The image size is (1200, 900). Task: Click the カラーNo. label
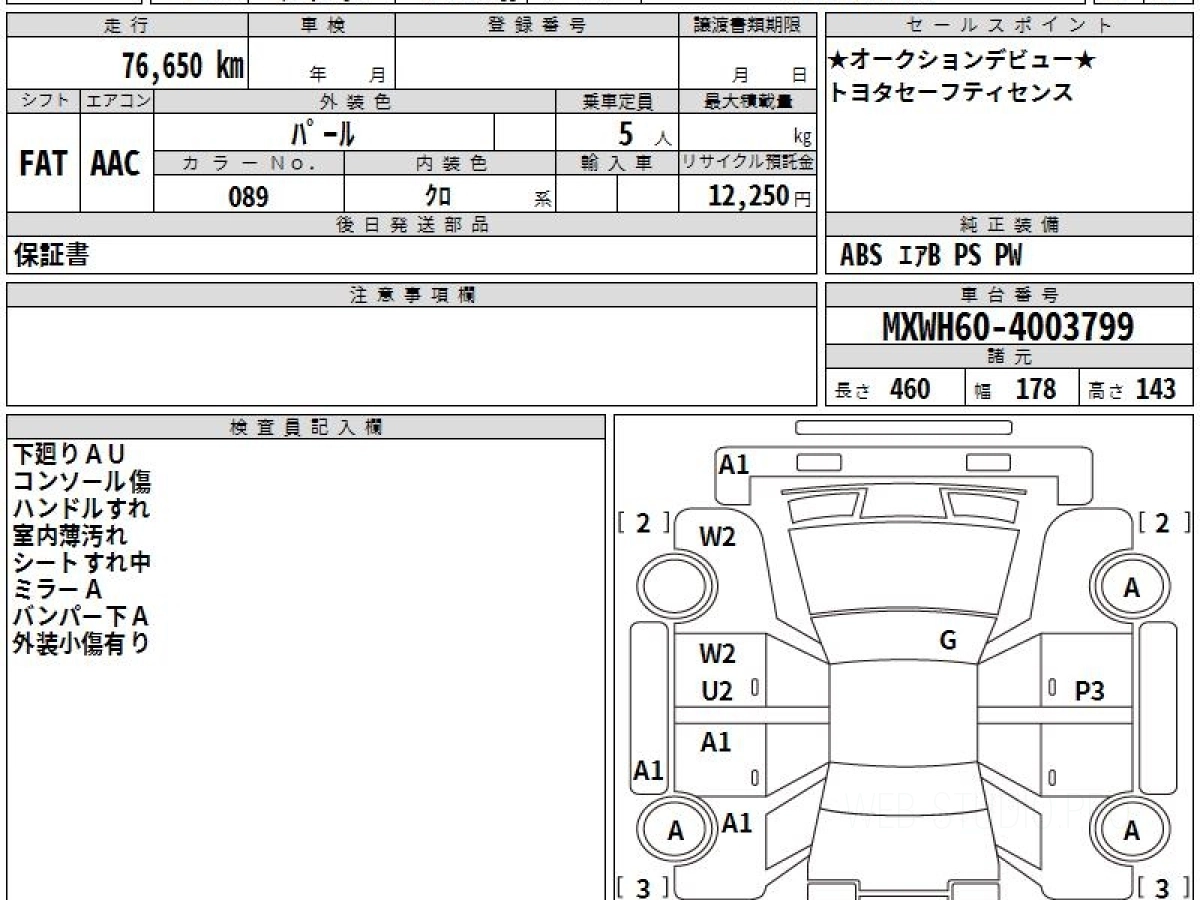click(249, 163)
